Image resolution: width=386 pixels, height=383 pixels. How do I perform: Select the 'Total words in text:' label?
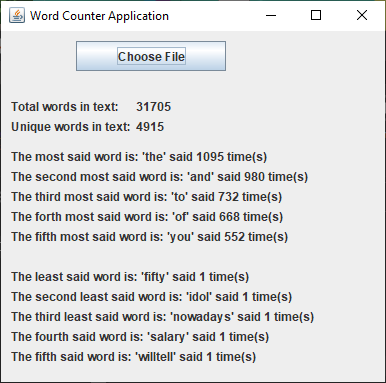pos(65,107)
